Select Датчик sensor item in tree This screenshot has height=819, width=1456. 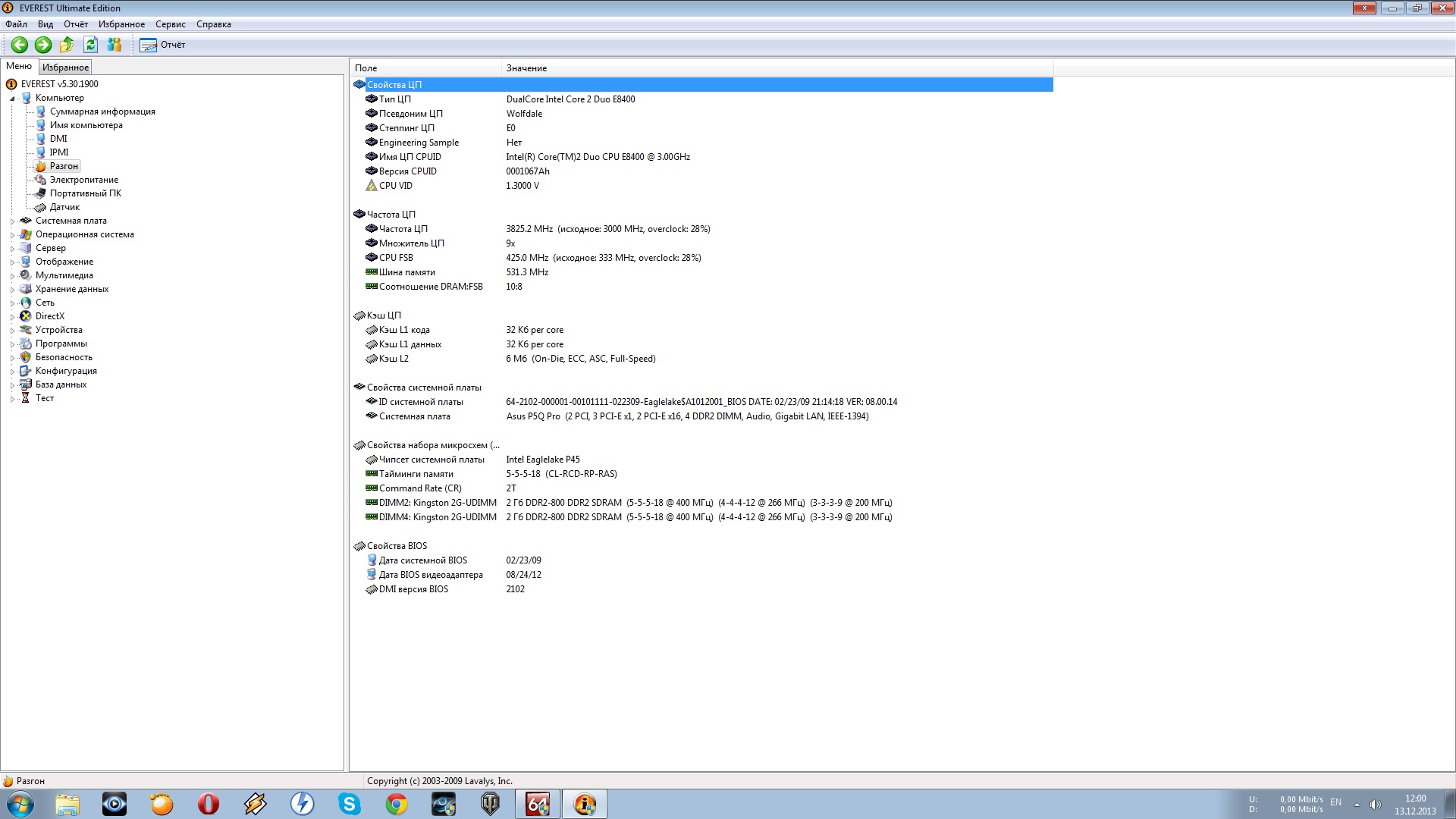(64, 207)
